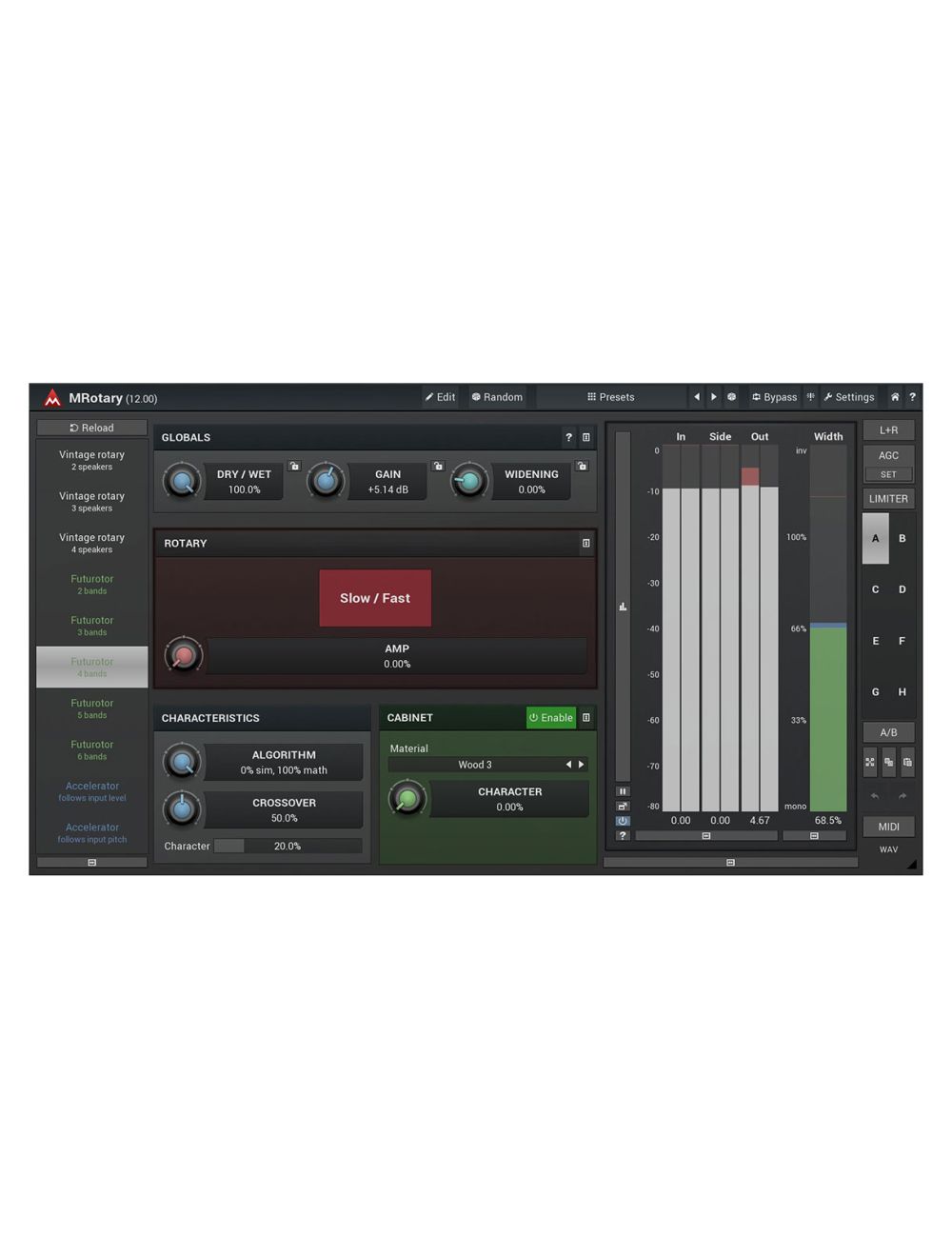Select the next Material after Wood 3
Viewport: 952px width, 1257px height.
pos(581,764)
